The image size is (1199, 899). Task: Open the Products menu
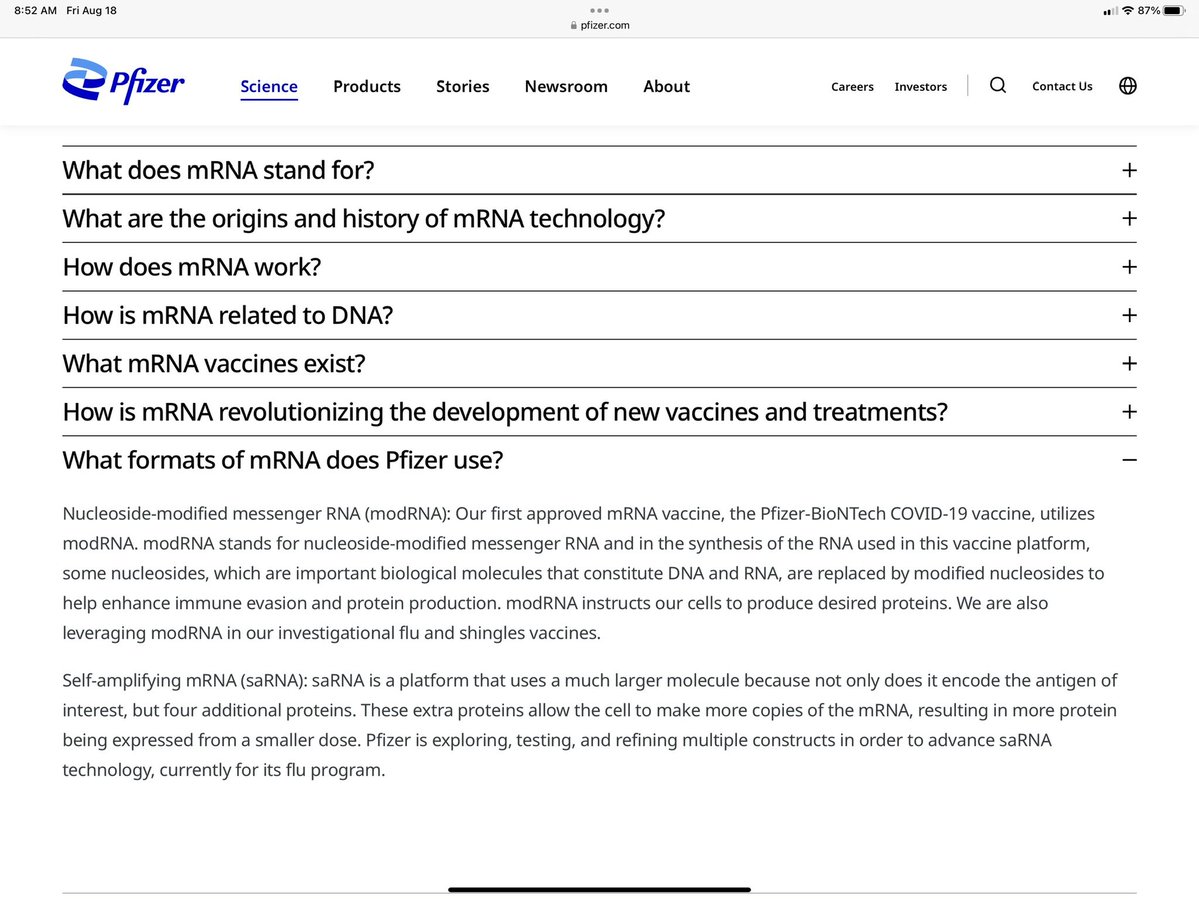coord(367,86)
